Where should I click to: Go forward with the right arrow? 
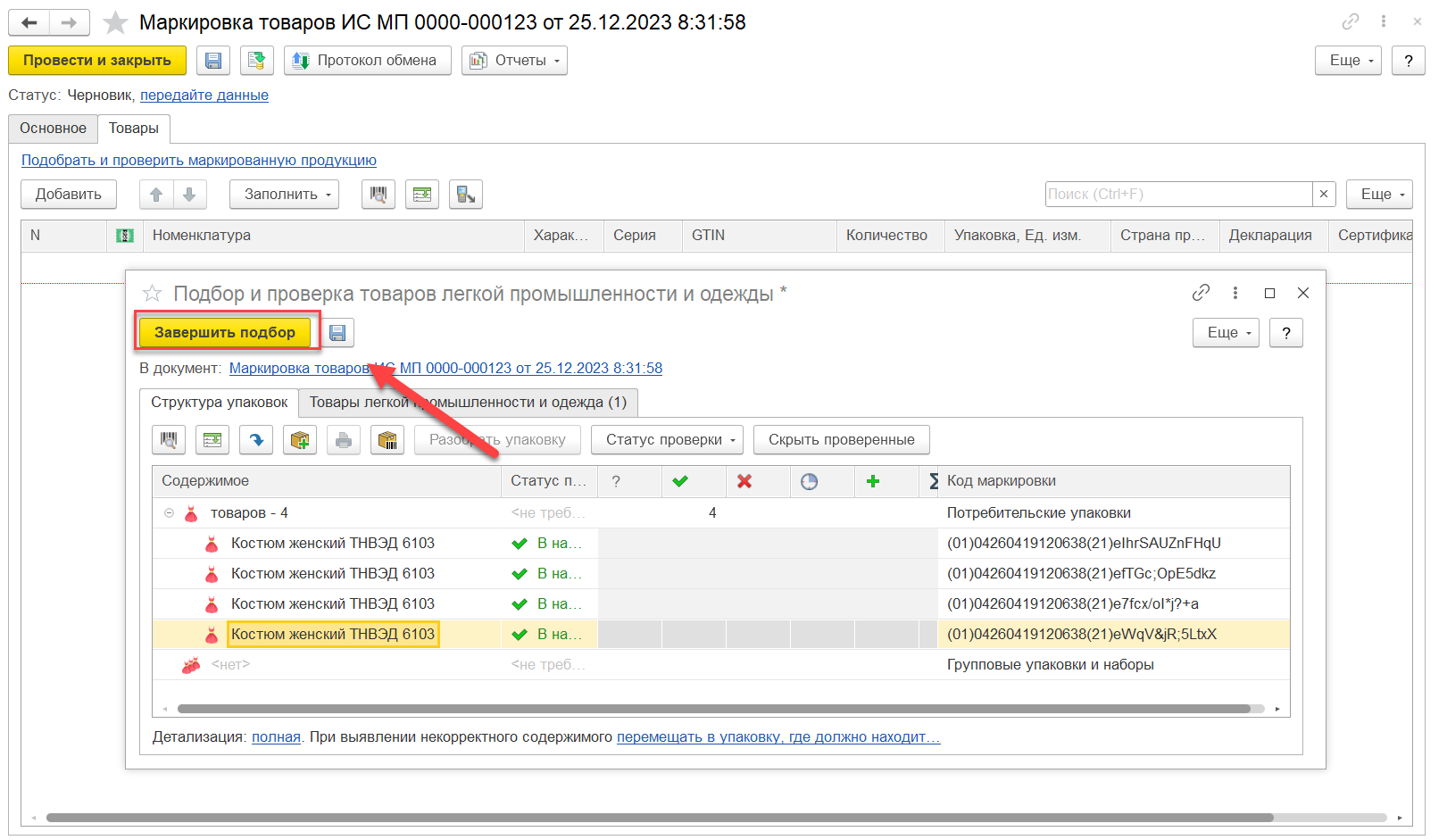(x=69, y=23)
